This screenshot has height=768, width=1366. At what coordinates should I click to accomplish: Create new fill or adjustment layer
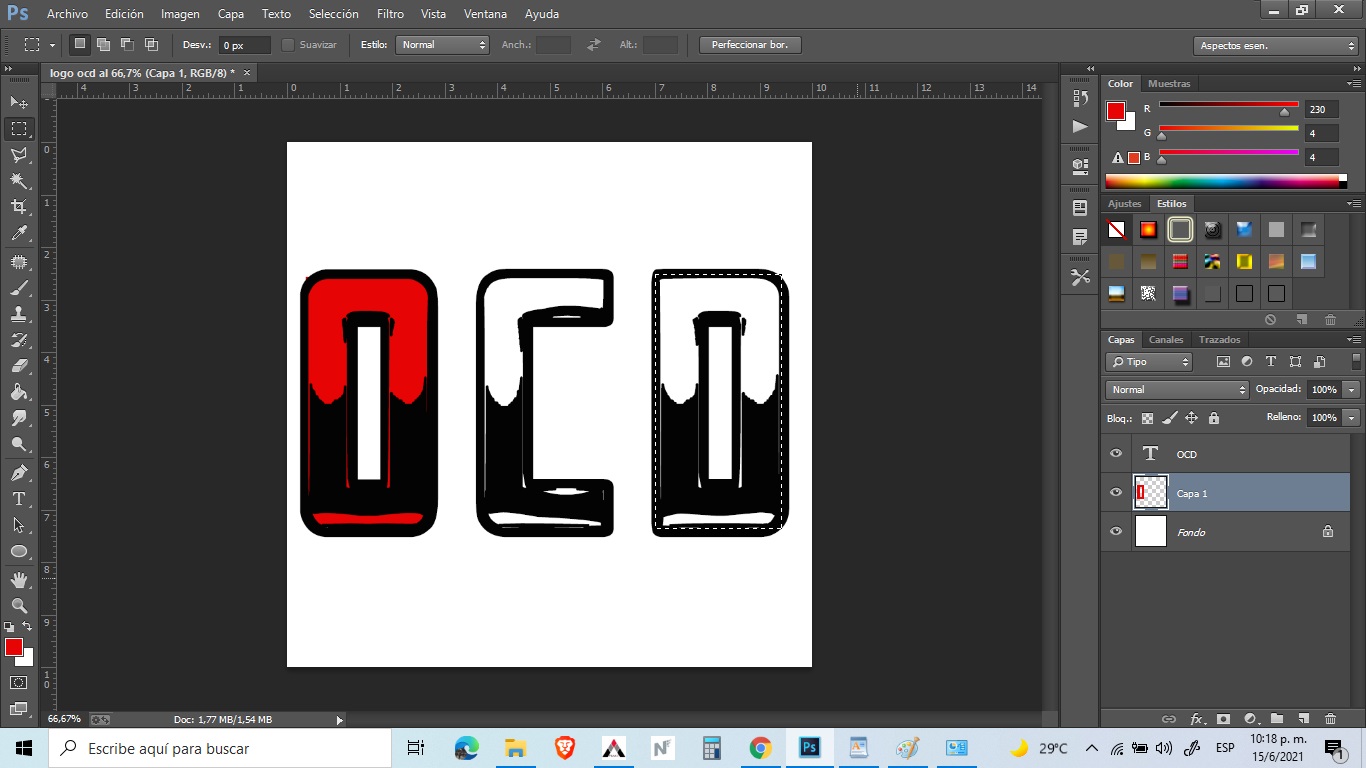click(1249, 718)
